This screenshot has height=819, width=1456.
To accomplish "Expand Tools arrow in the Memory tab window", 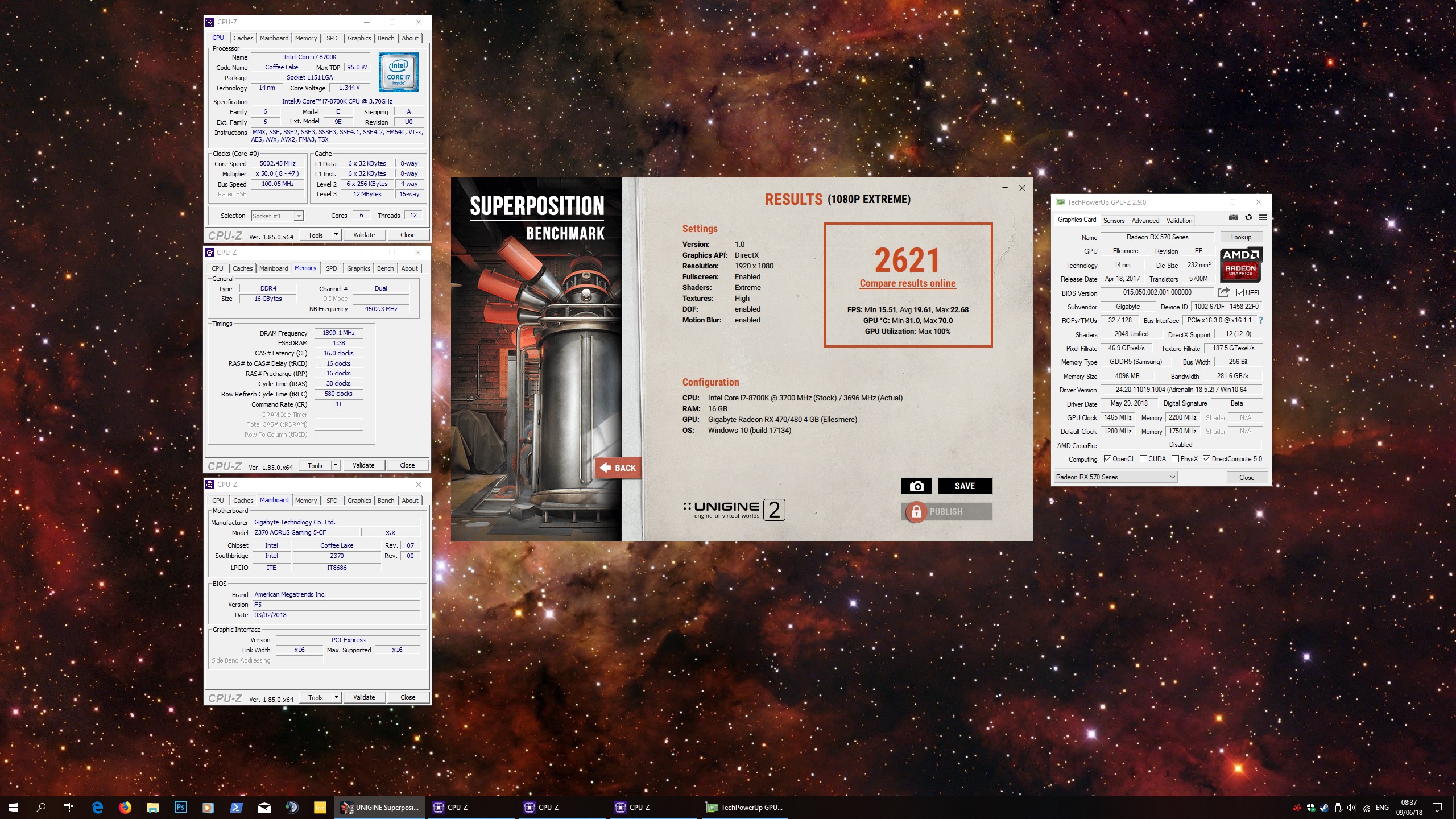I will [336, 465].
